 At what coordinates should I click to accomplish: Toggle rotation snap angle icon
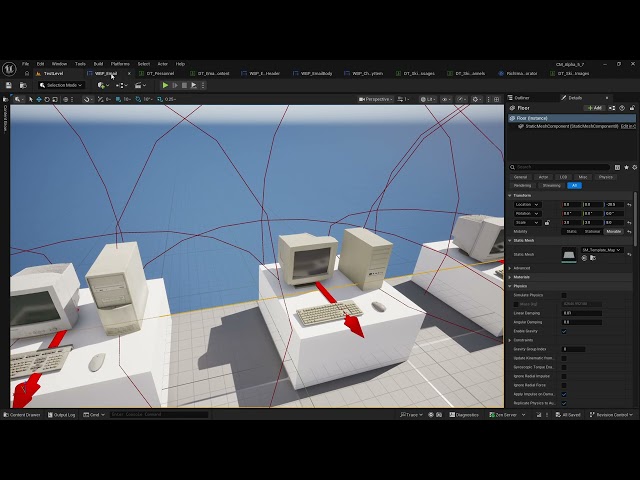click(x=138, y=99)
